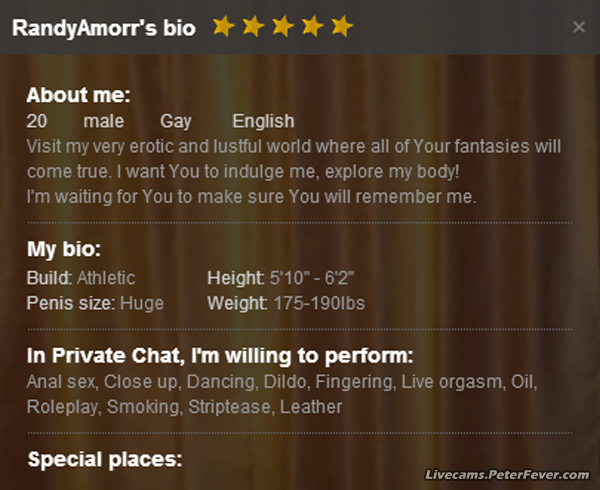Select the "My bio:" section heading
This screenshot has width=600, height=490.
[x=64, y=250]
